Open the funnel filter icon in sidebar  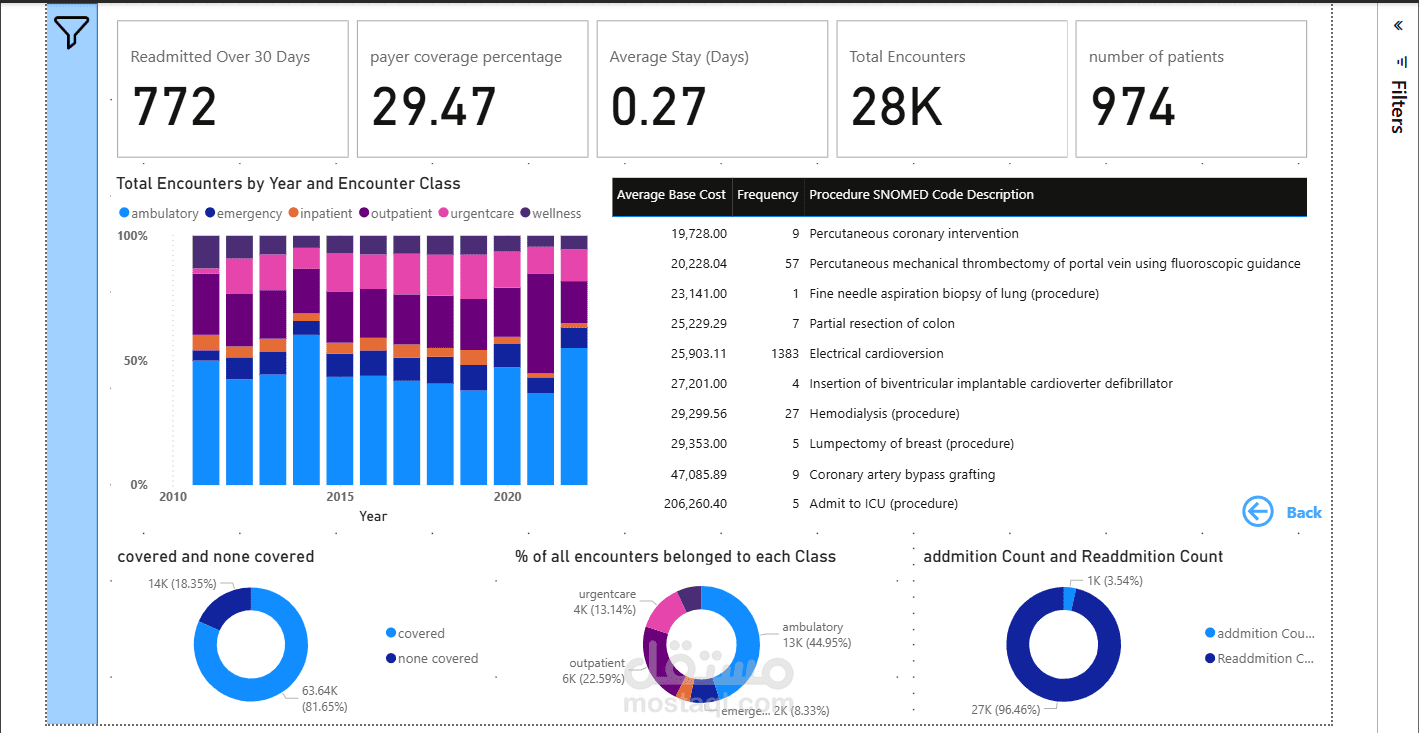coord(72,33)
